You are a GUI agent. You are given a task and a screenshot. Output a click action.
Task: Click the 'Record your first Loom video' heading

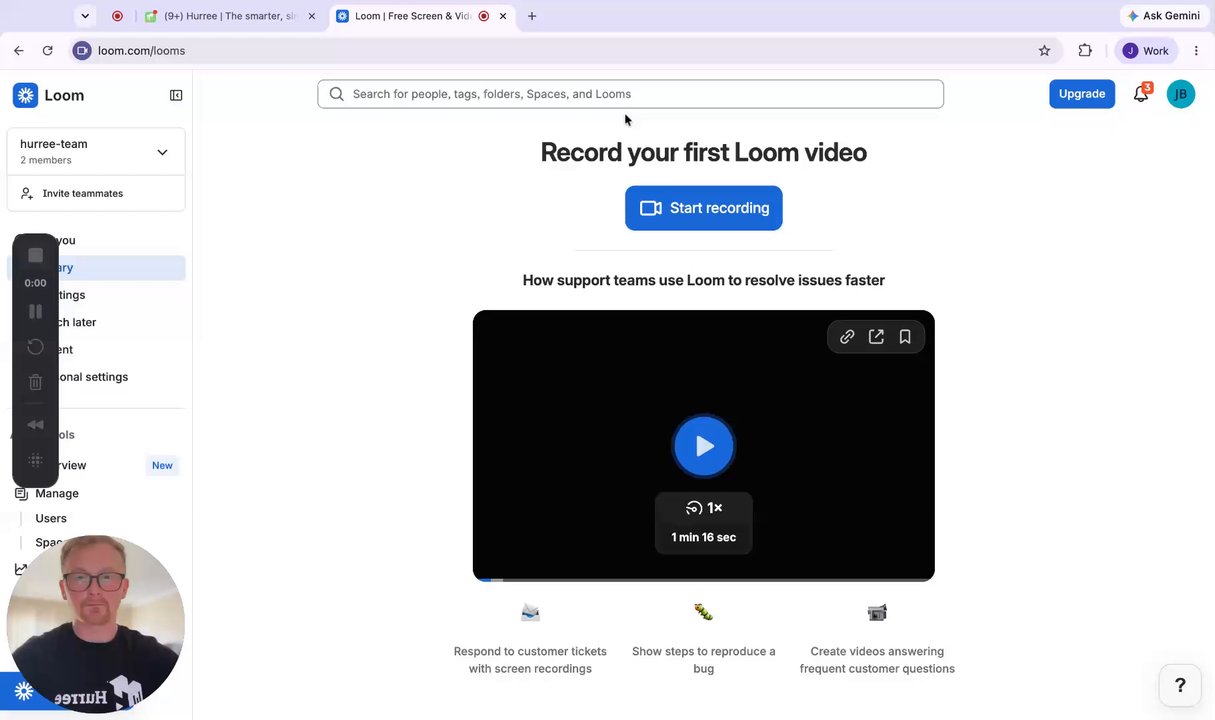tap(704, 152)
